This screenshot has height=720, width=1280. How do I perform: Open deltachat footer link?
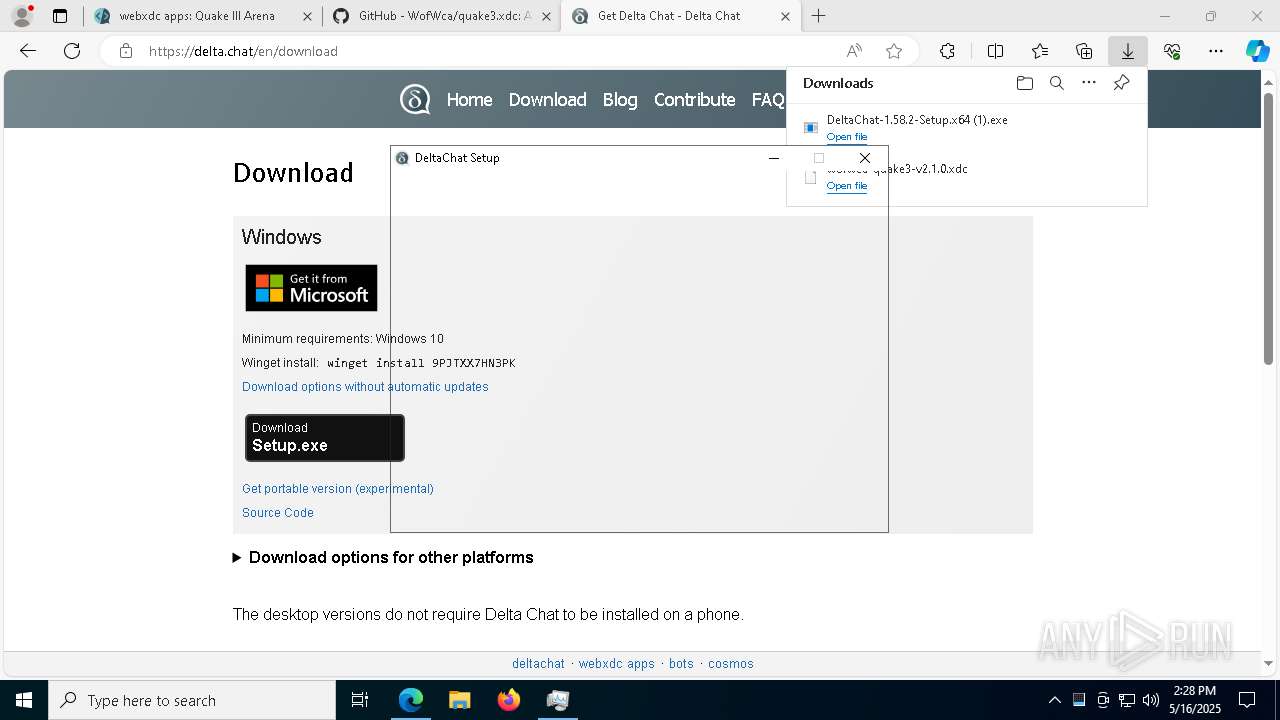(538, 664)
